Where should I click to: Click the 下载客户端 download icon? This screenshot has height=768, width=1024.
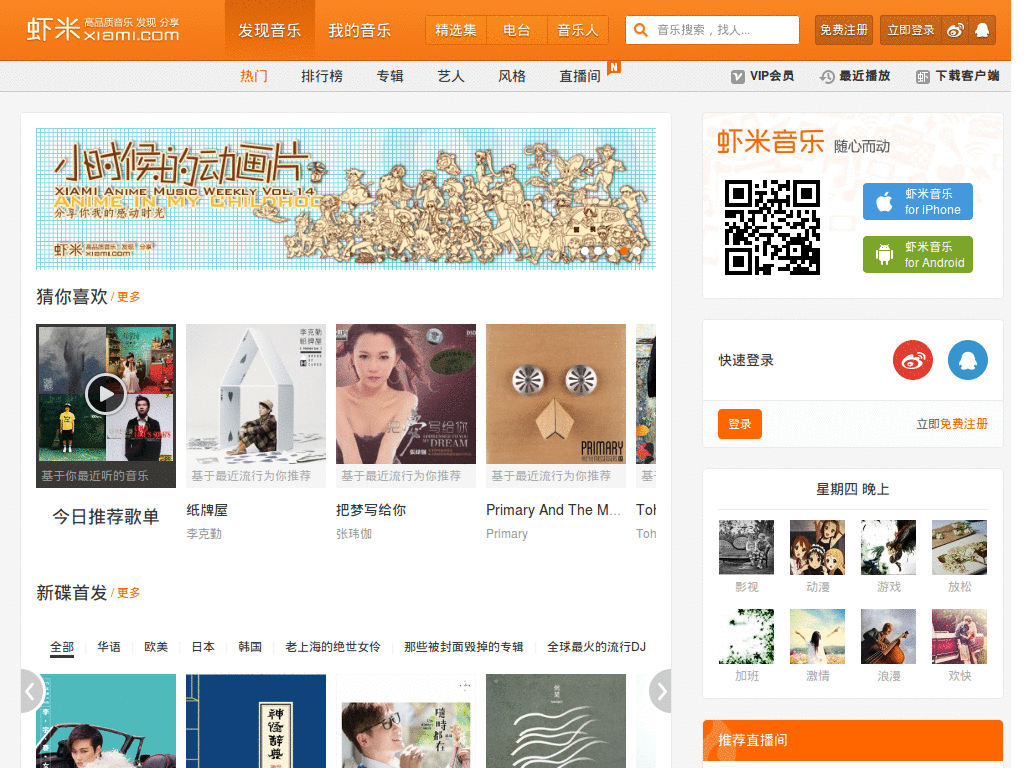[x=922, y=76]
